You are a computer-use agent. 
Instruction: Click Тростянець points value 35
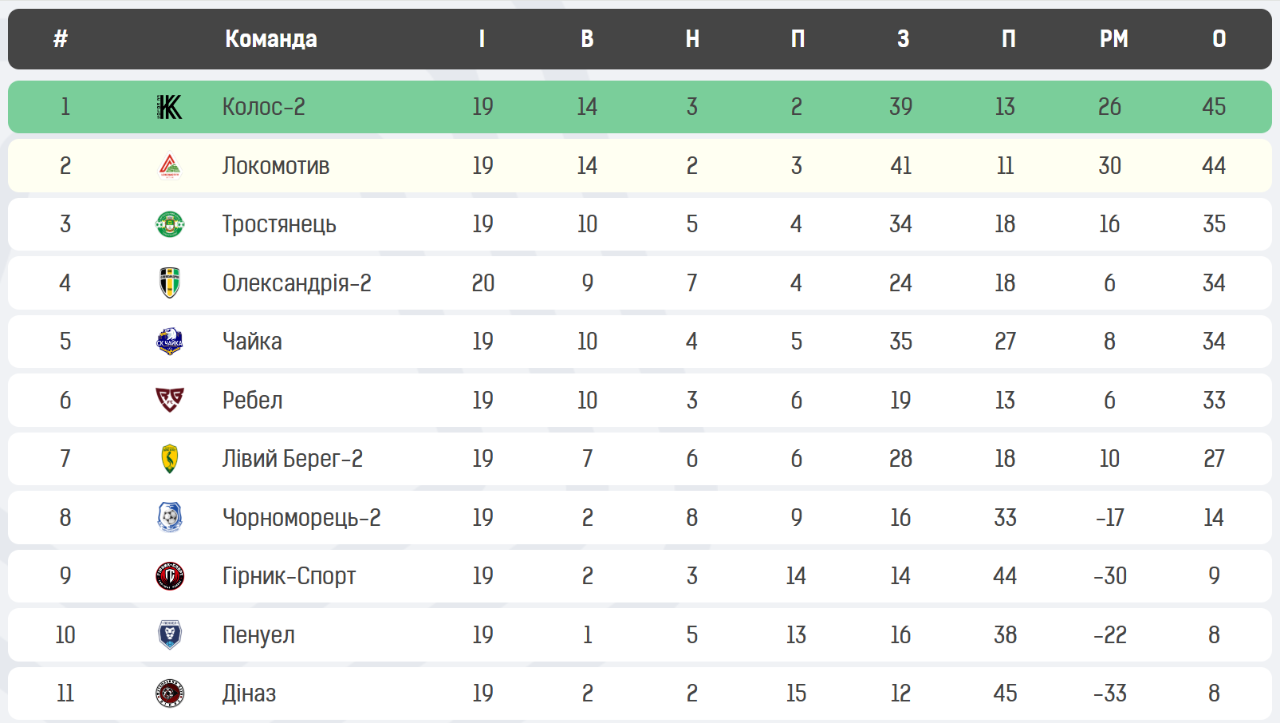point(1214,224)
